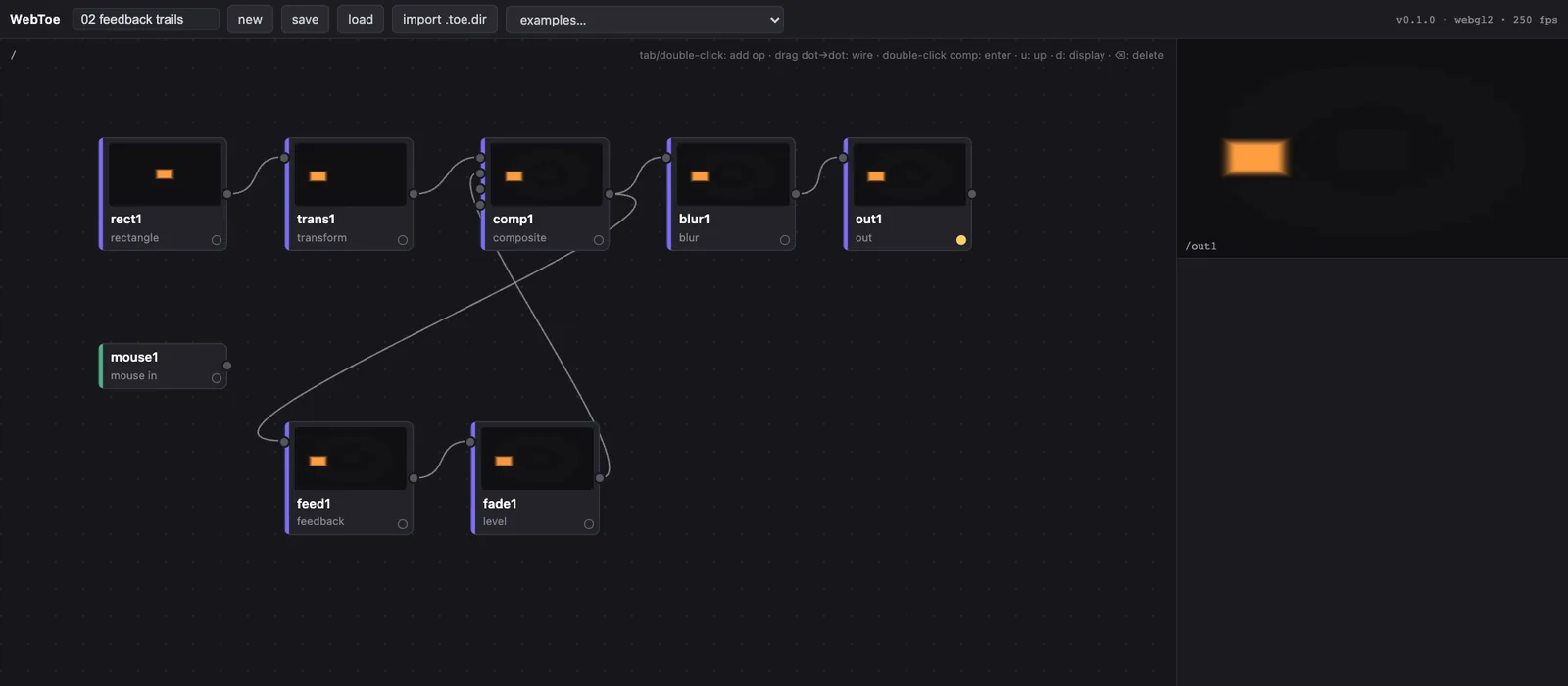Click trans1 input connector dot
1568x686 pixels.
pos(284,158)
